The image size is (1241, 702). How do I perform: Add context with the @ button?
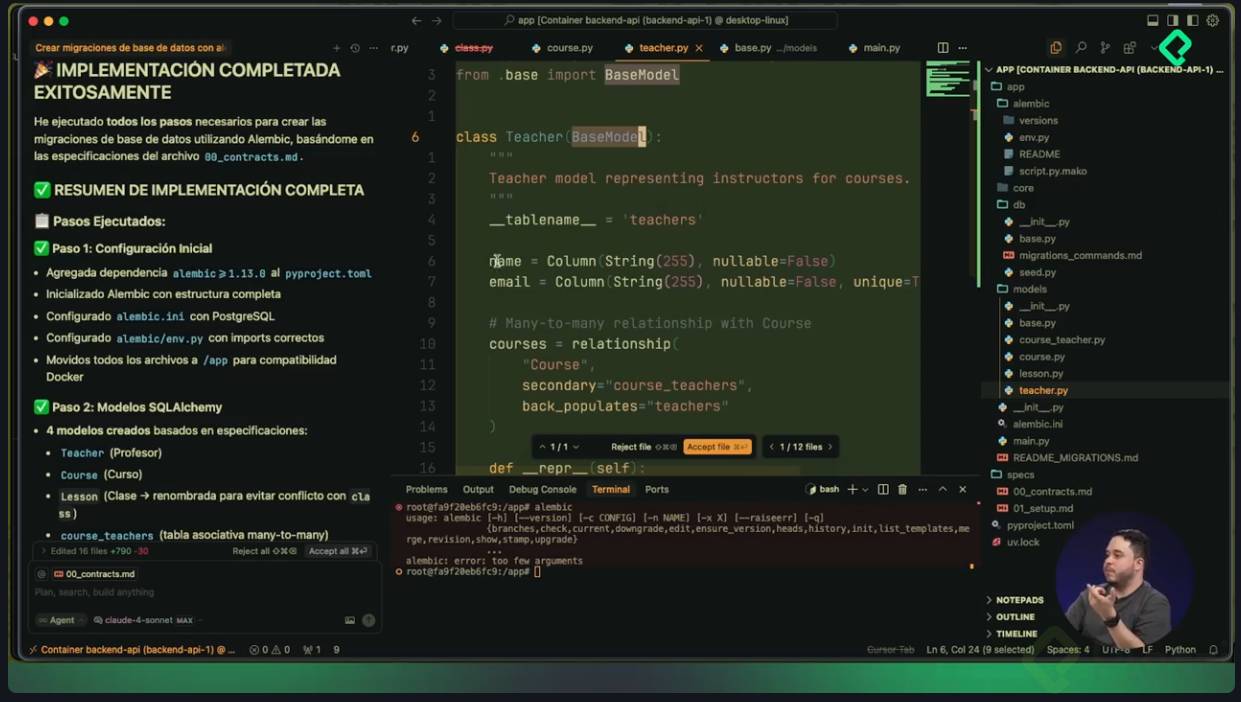[41, 574]
